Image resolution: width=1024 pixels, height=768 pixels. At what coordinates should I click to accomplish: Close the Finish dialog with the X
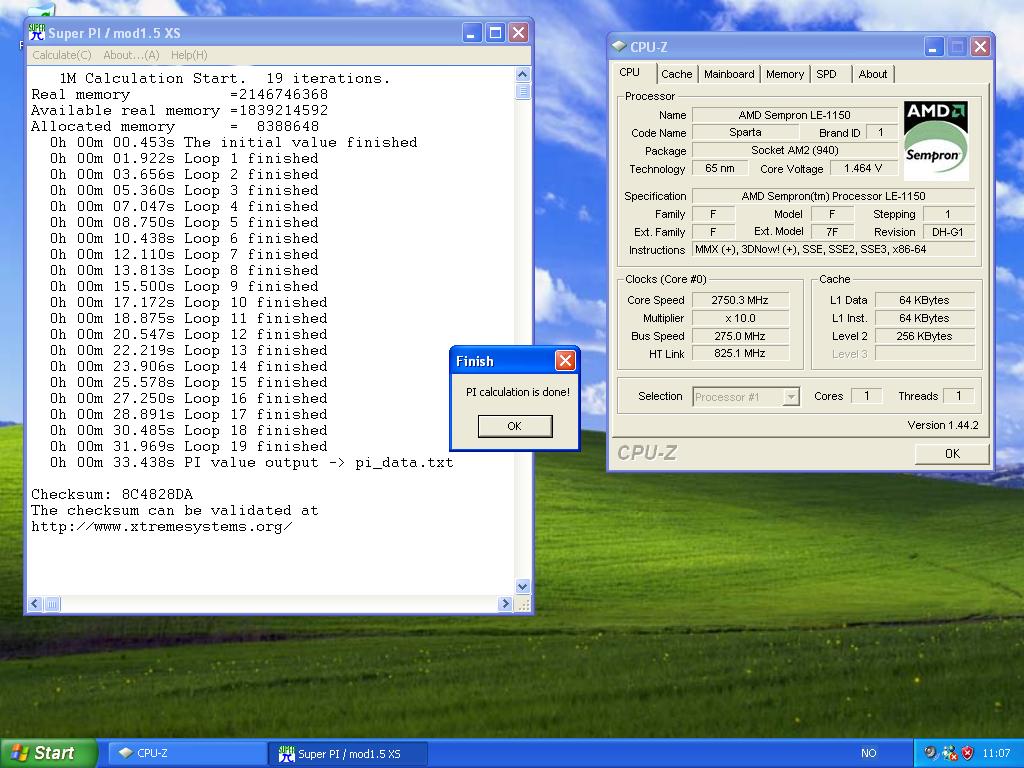click(565, 360)
